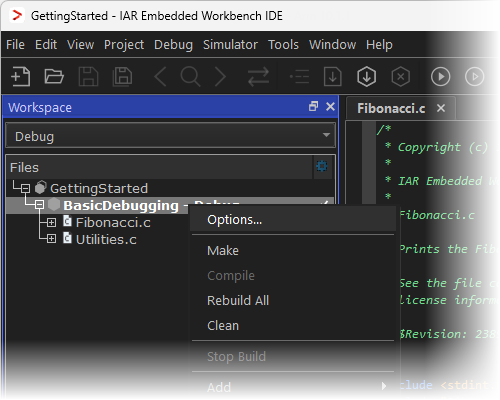Float the Workspace panel with restore icon
The image size is (500, 400).
[x=313, y=106]
